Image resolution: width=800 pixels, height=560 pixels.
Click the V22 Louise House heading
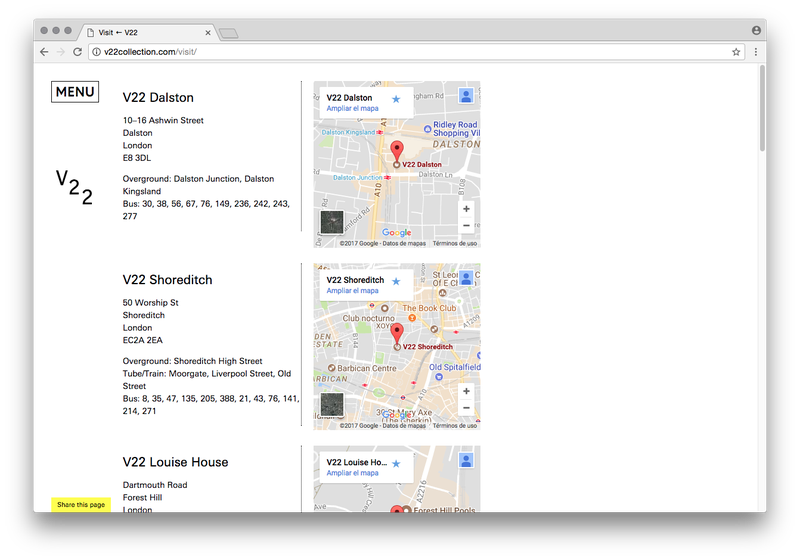[x=175, y=462]
